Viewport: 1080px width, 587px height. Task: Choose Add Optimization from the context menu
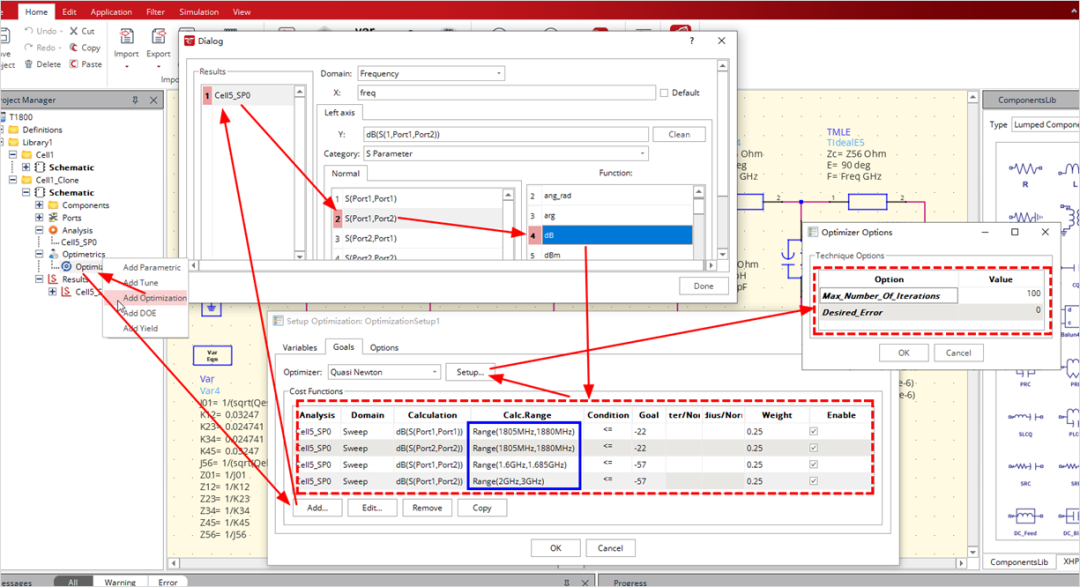154,298
